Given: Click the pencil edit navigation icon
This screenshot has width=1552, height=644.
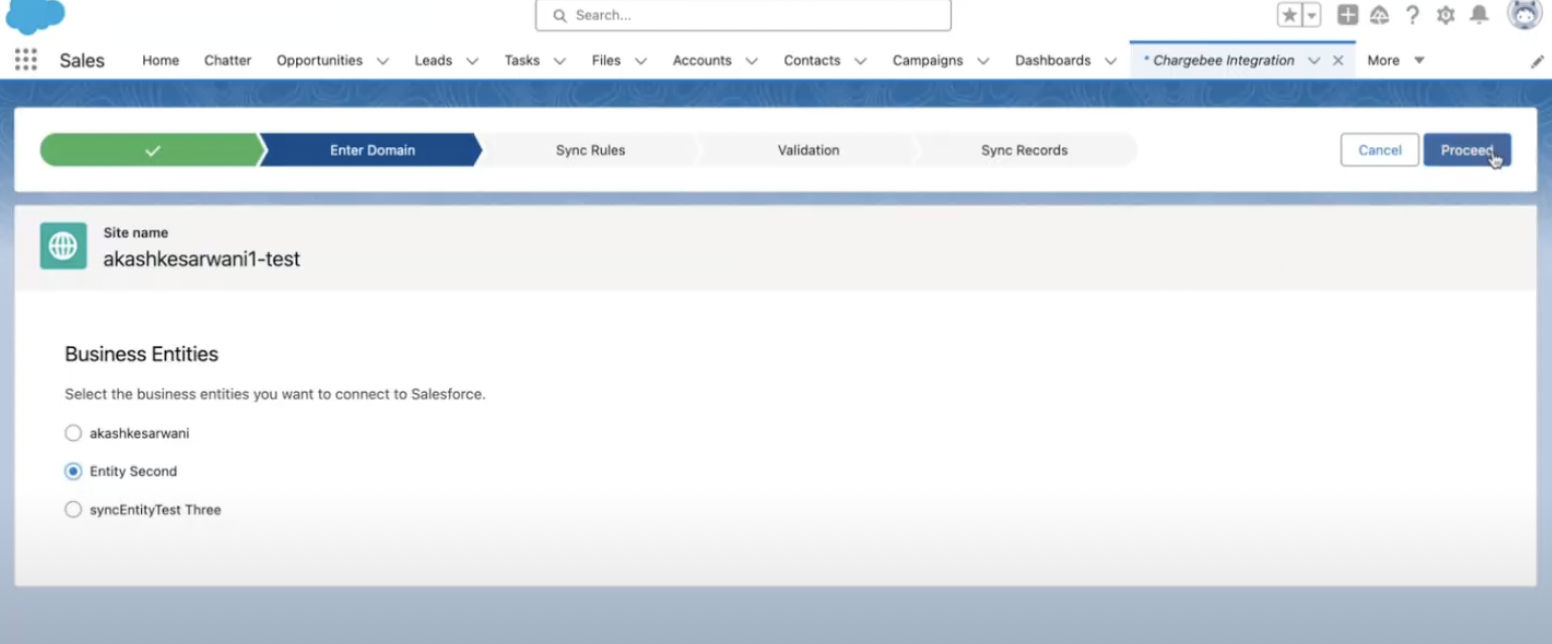Looking at the screenshot, I should click(x=1537, y=61).
